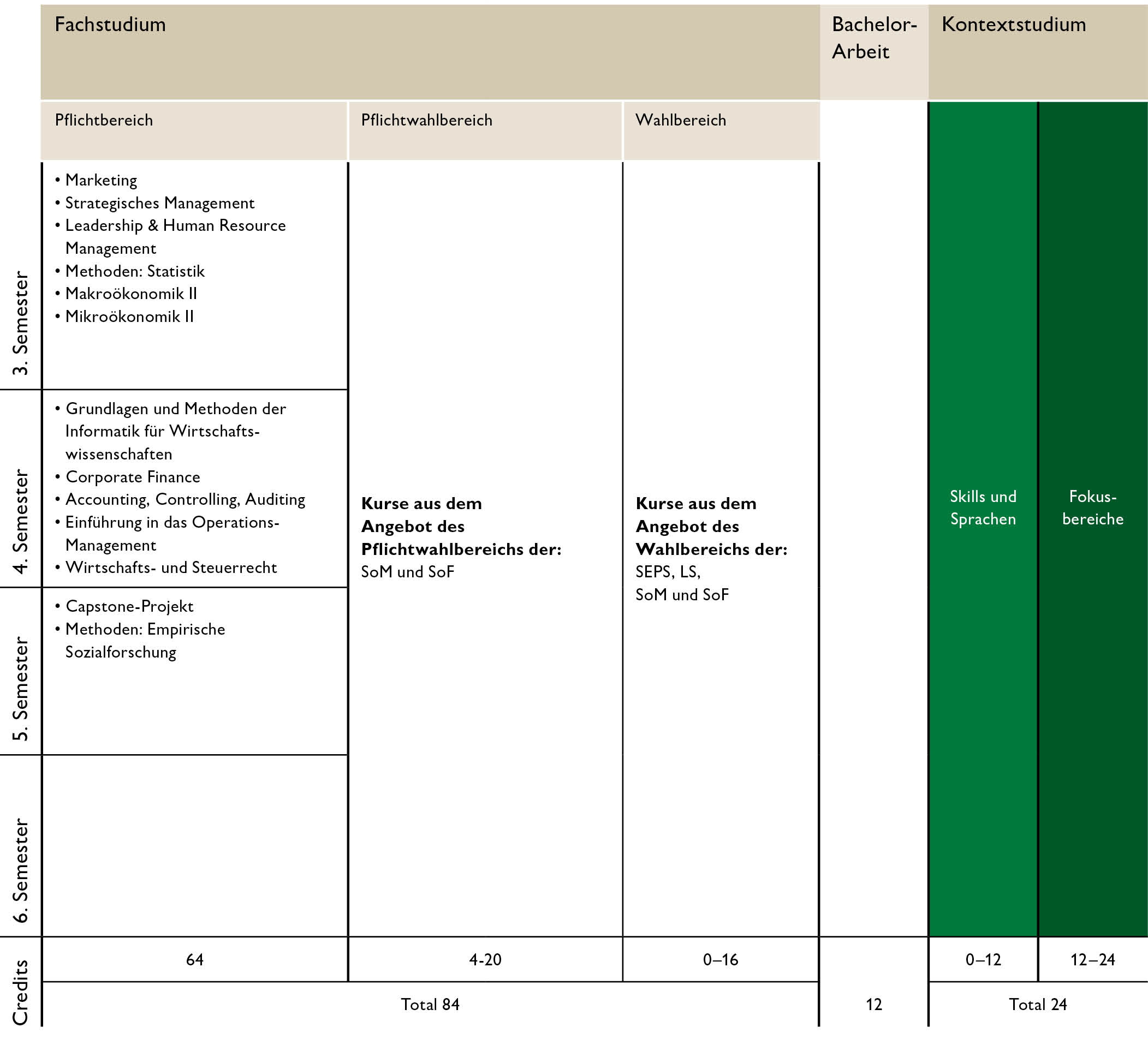The image size is (1148, 1045).
Task: Click Wirtschafts- und Steuerrecht course
Action: point(166,568)
